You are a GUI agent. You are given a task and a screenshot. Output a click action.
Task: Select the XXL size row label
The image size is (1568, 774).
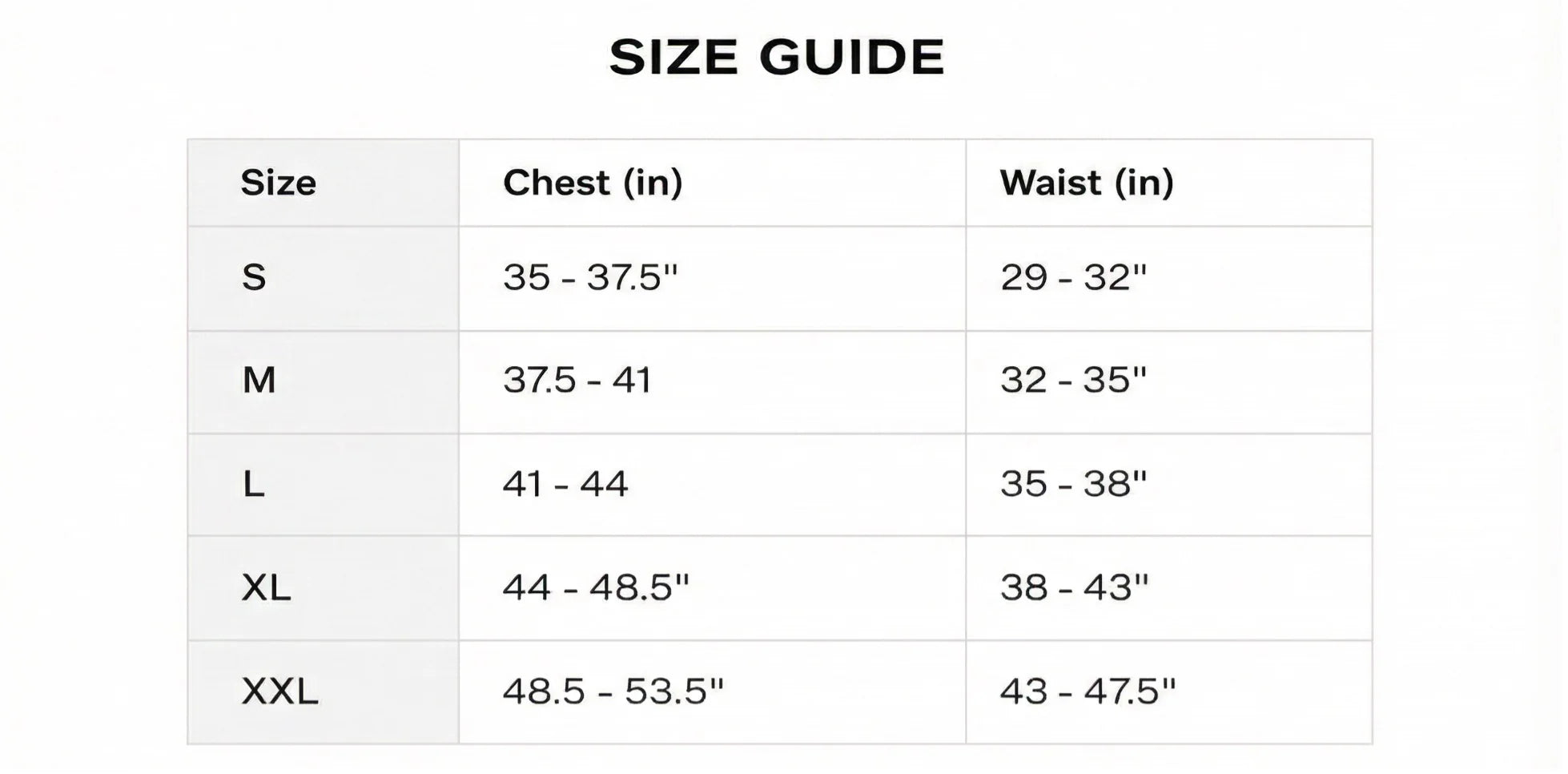click(279, 691)
